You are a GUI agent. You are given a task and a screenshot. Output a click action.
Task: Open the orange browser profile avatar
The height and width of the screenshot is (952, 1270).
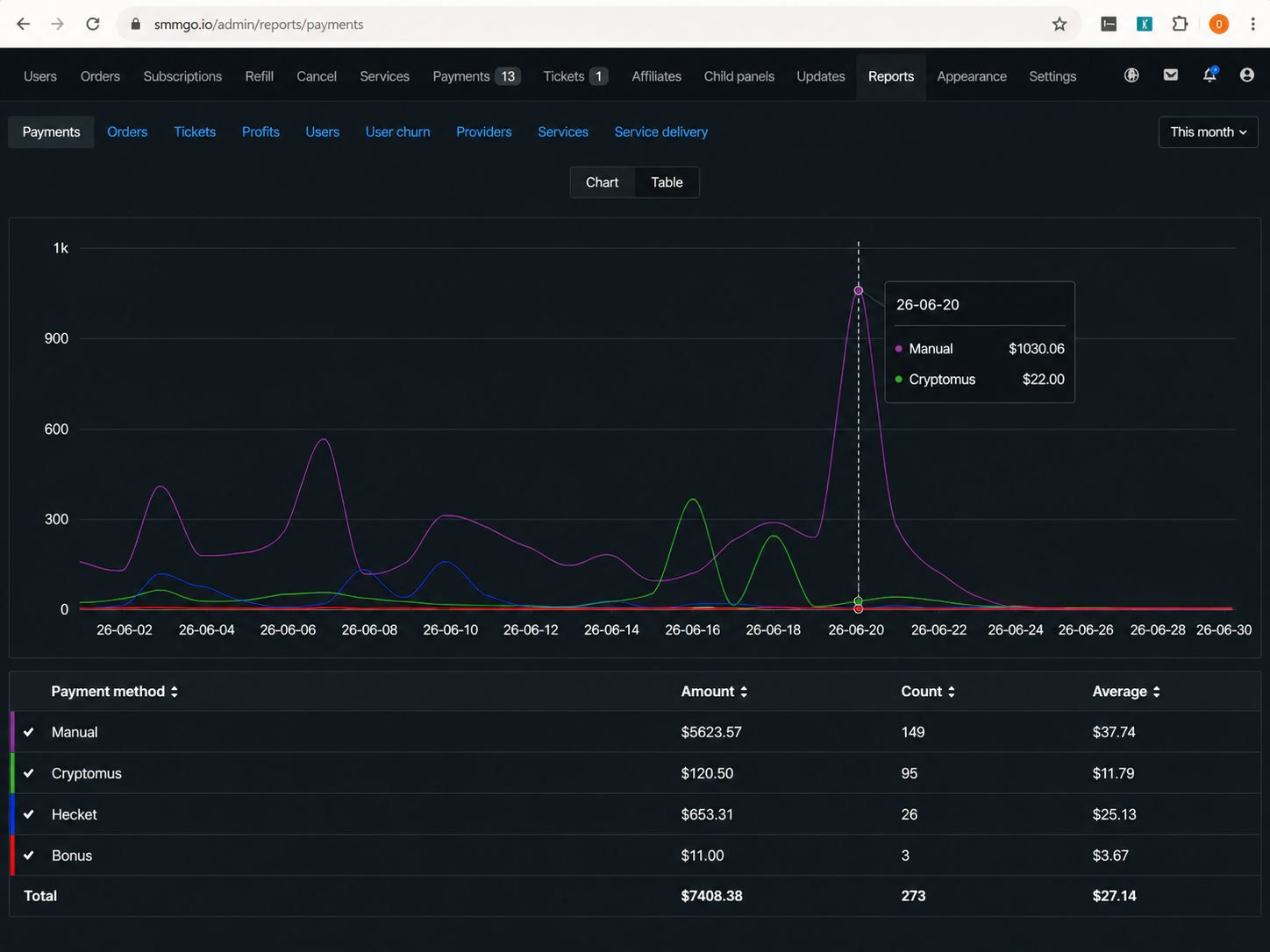click(1218, 24)
